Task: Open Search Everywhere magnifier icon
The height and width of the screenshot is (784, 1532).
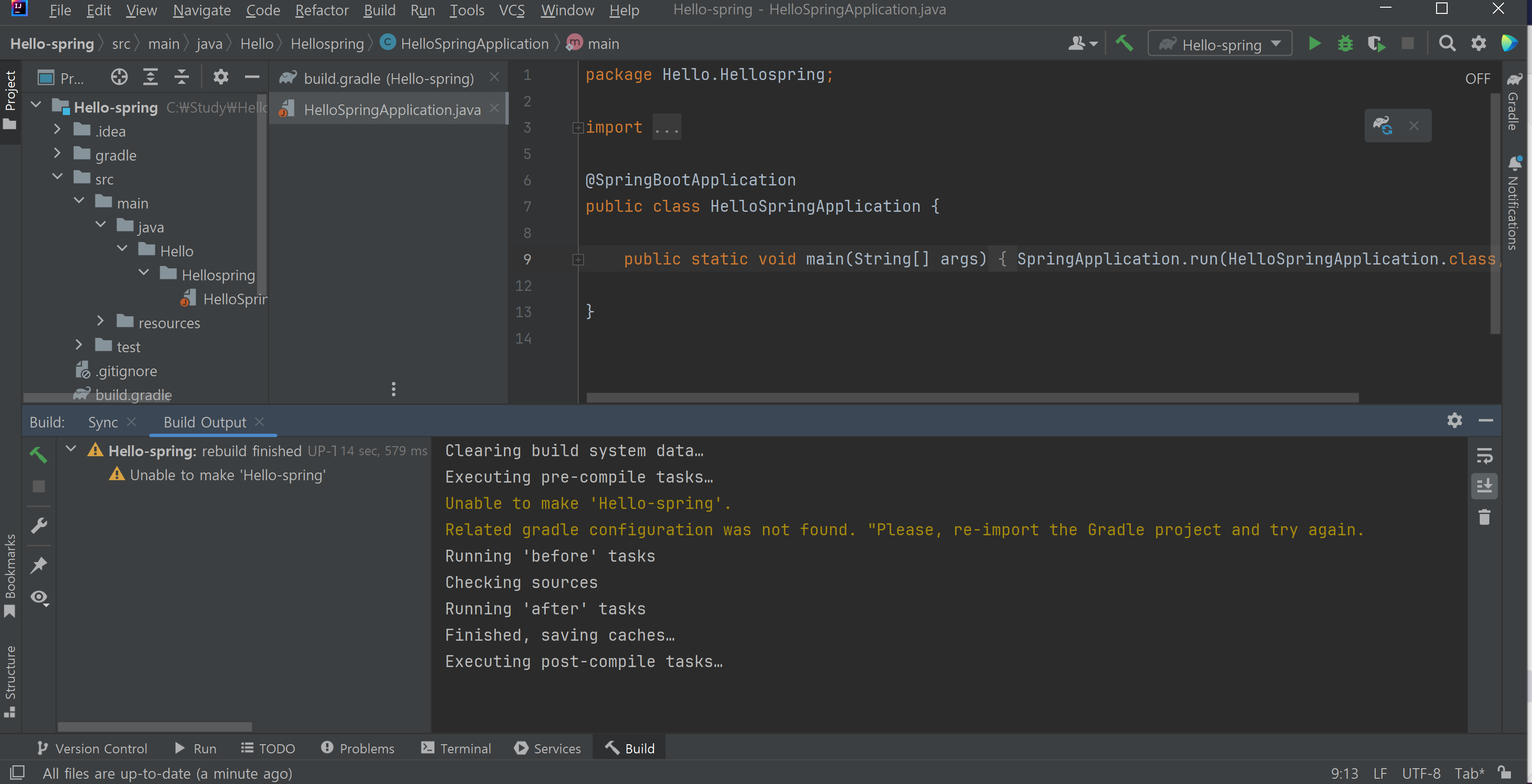Action: pos(1447,44)
